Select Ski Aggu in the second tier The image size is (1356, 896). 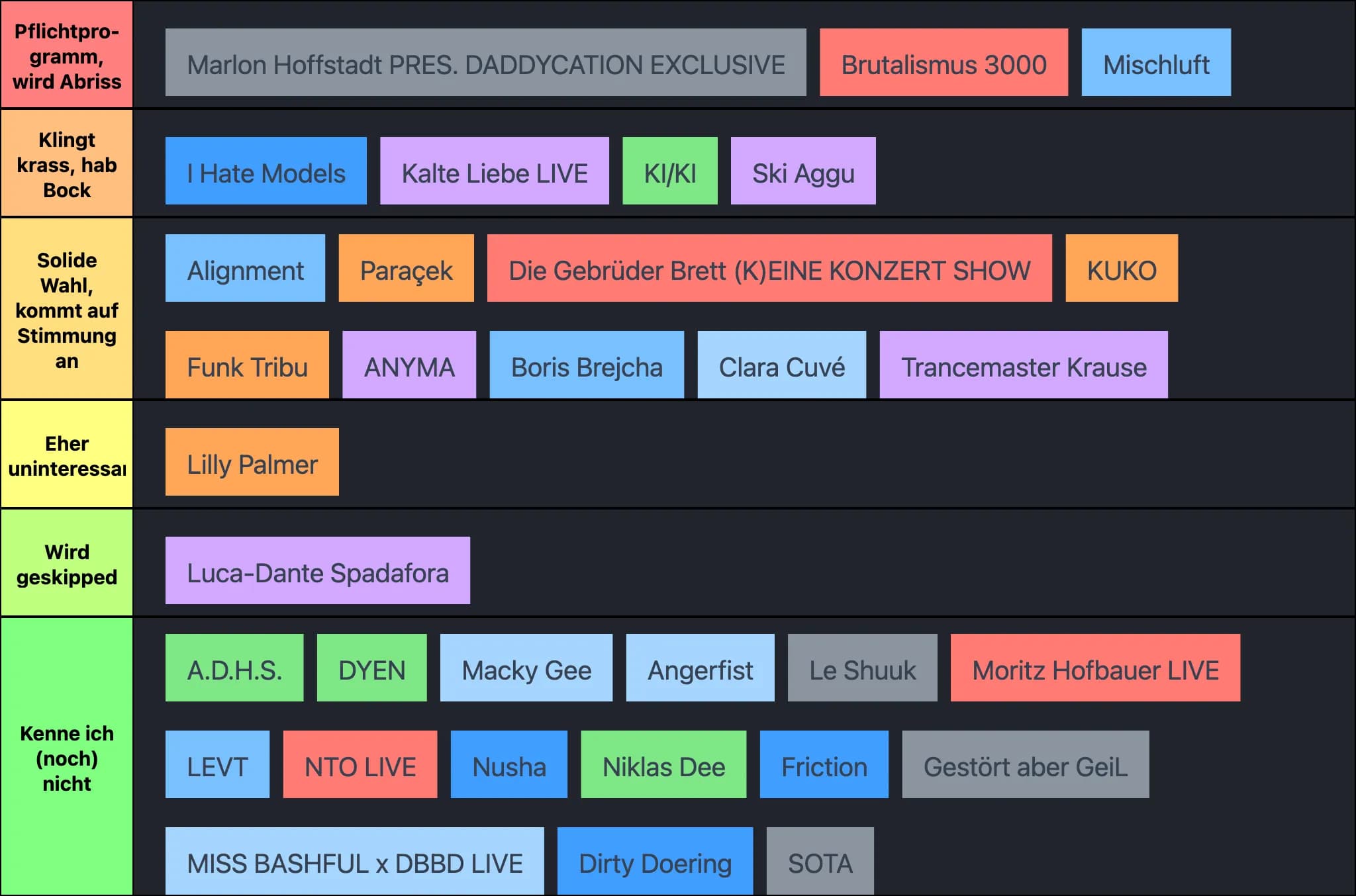[x=802, y=172]
